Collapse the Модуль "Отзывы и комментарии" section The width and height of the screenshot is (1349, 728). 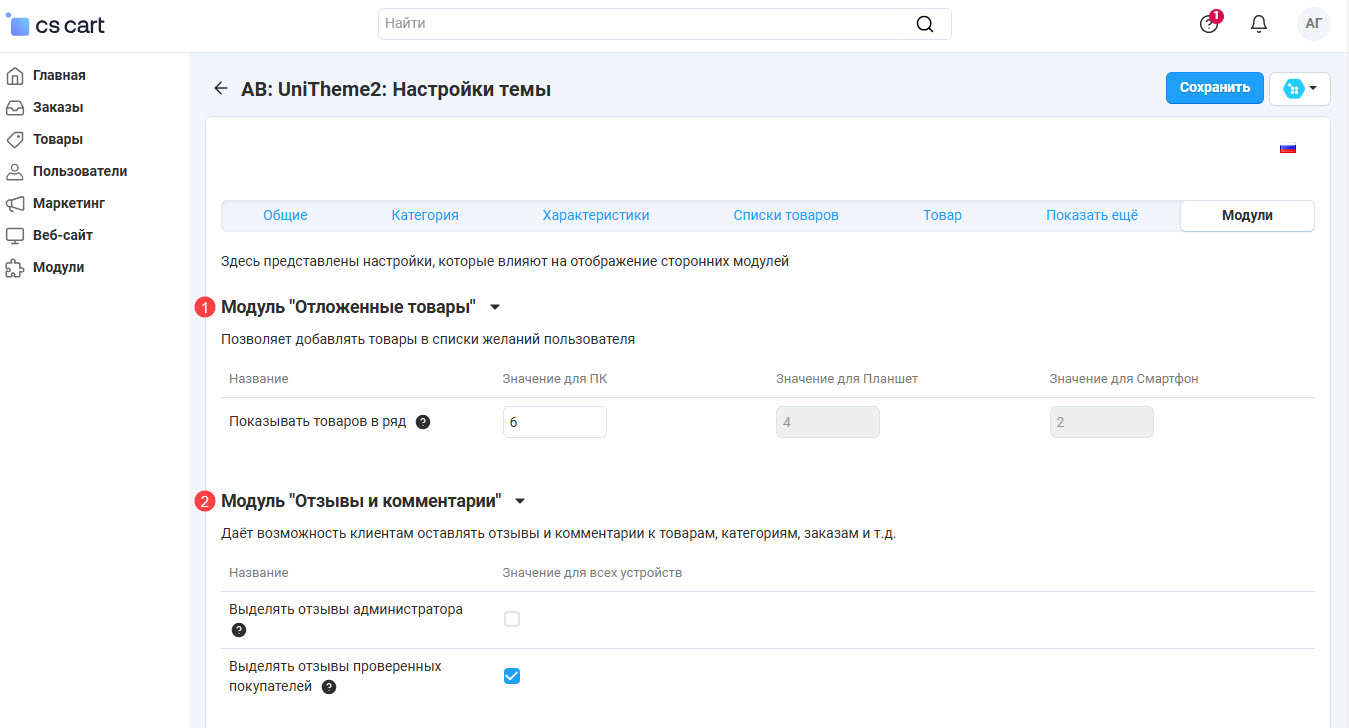520,501
